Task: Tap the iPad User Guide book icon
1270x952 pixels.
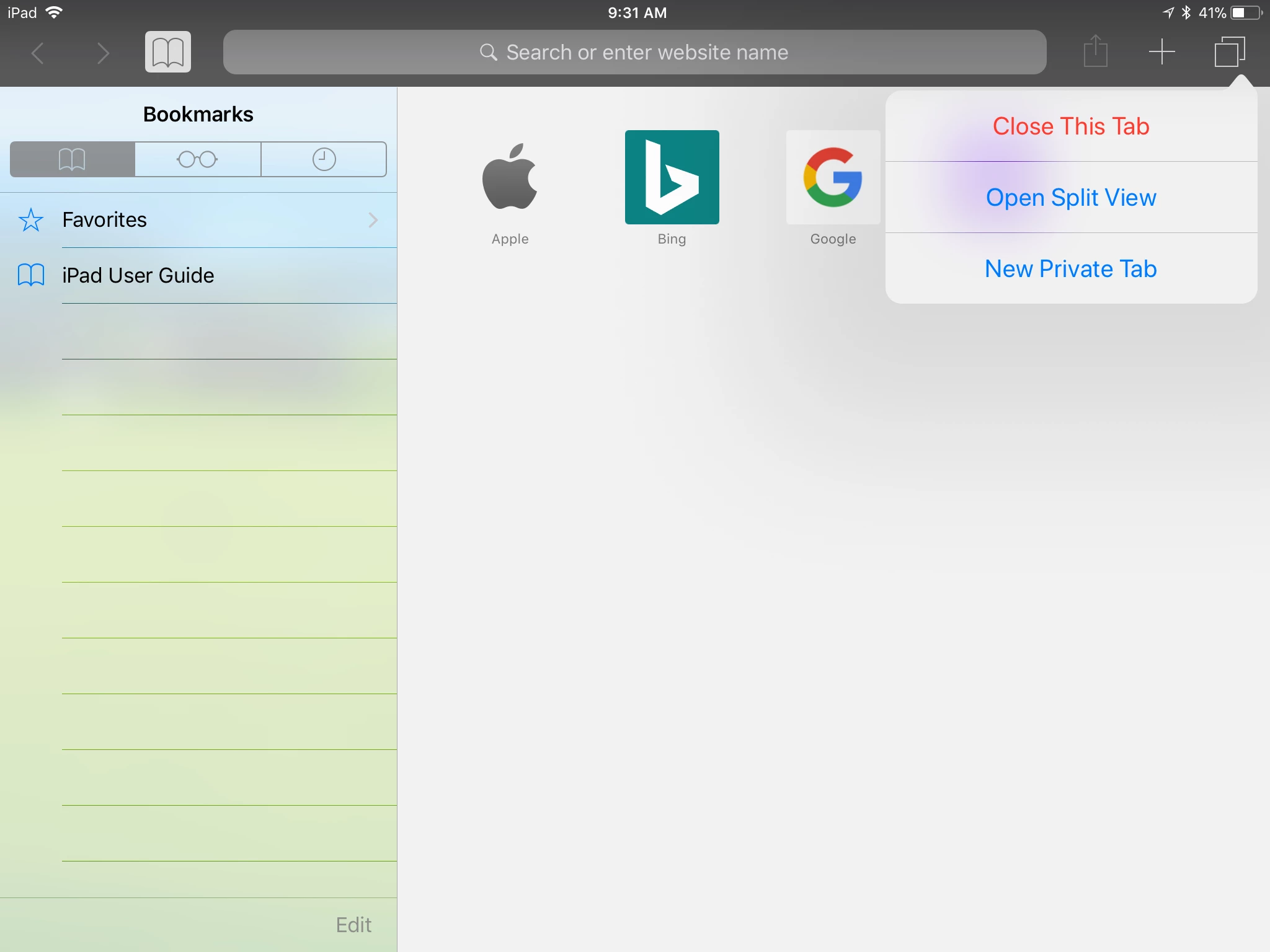Action: [x=31, y=275]
